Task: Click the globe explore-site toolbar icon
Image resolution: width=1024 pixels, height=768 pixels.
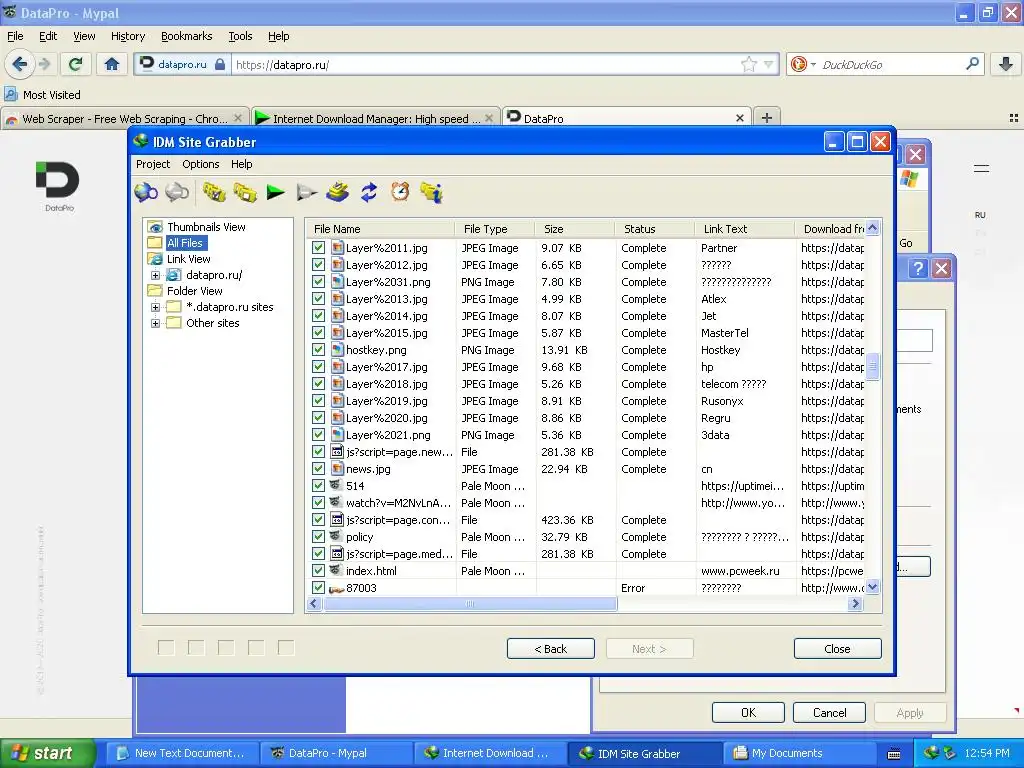Action: [x=146, y=193]
